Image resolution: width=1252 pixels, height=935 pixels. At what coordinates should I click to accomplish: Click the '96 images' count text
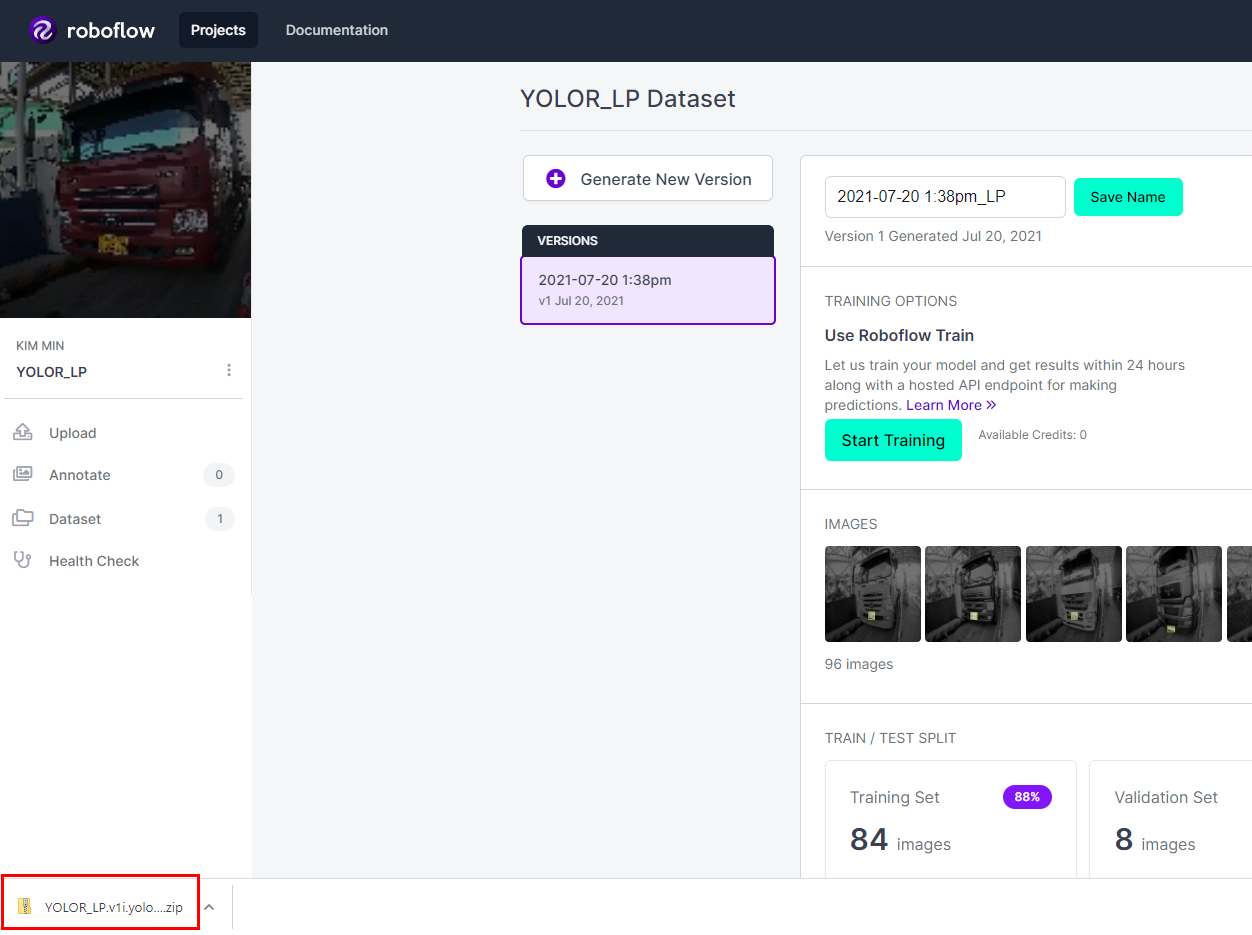click(x=859, y=664)
